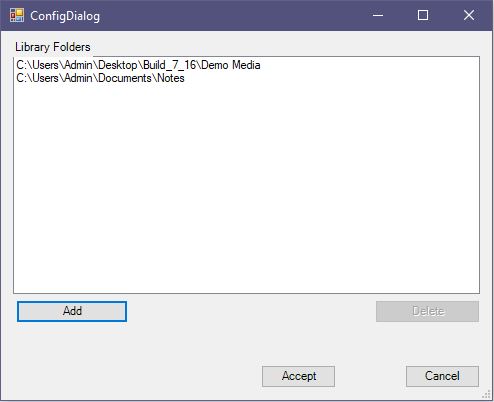Maximize the ConfigDialog window
Screen dimensions: 494x402
[x=423, y=15]
